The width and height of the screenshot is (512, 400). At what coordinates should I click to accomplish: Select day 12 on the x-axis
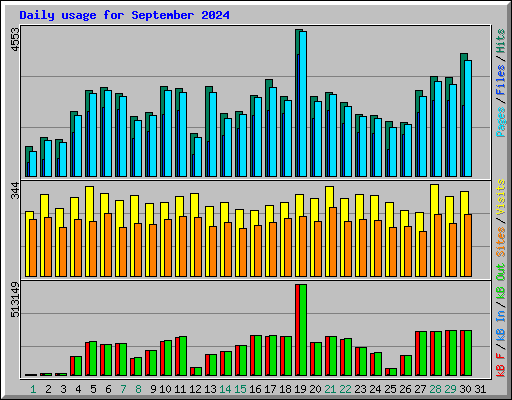coord(195,389)
